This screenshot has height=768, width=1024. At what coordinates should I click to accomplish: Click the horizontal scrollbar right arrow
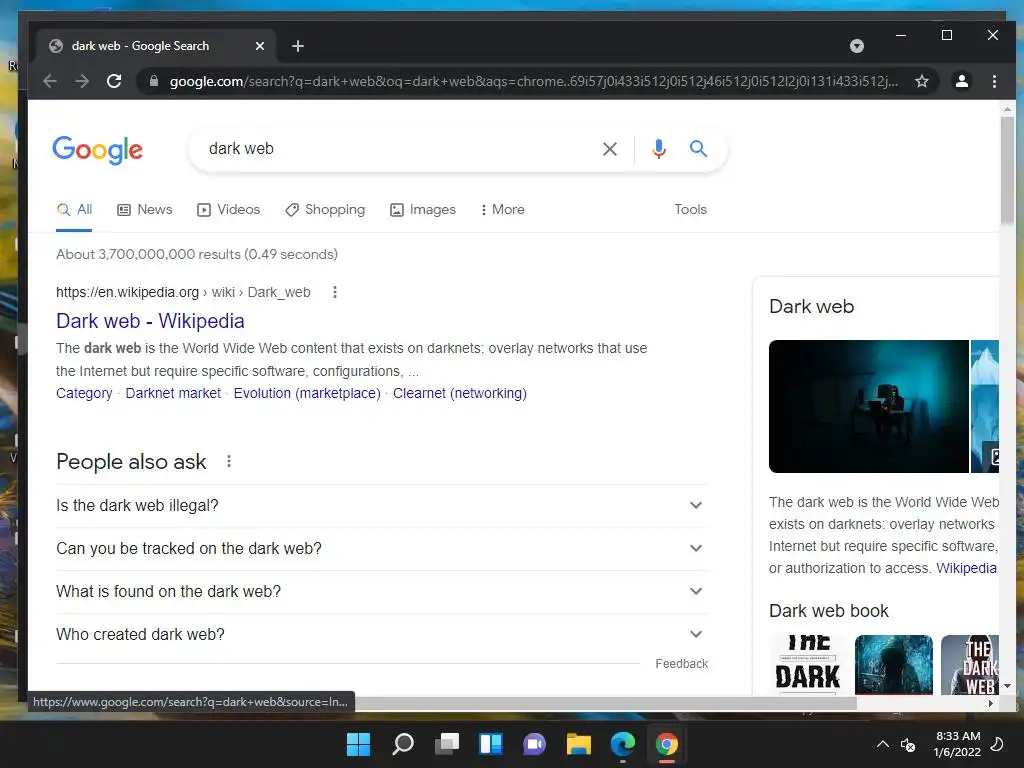[x=991, y=703]
